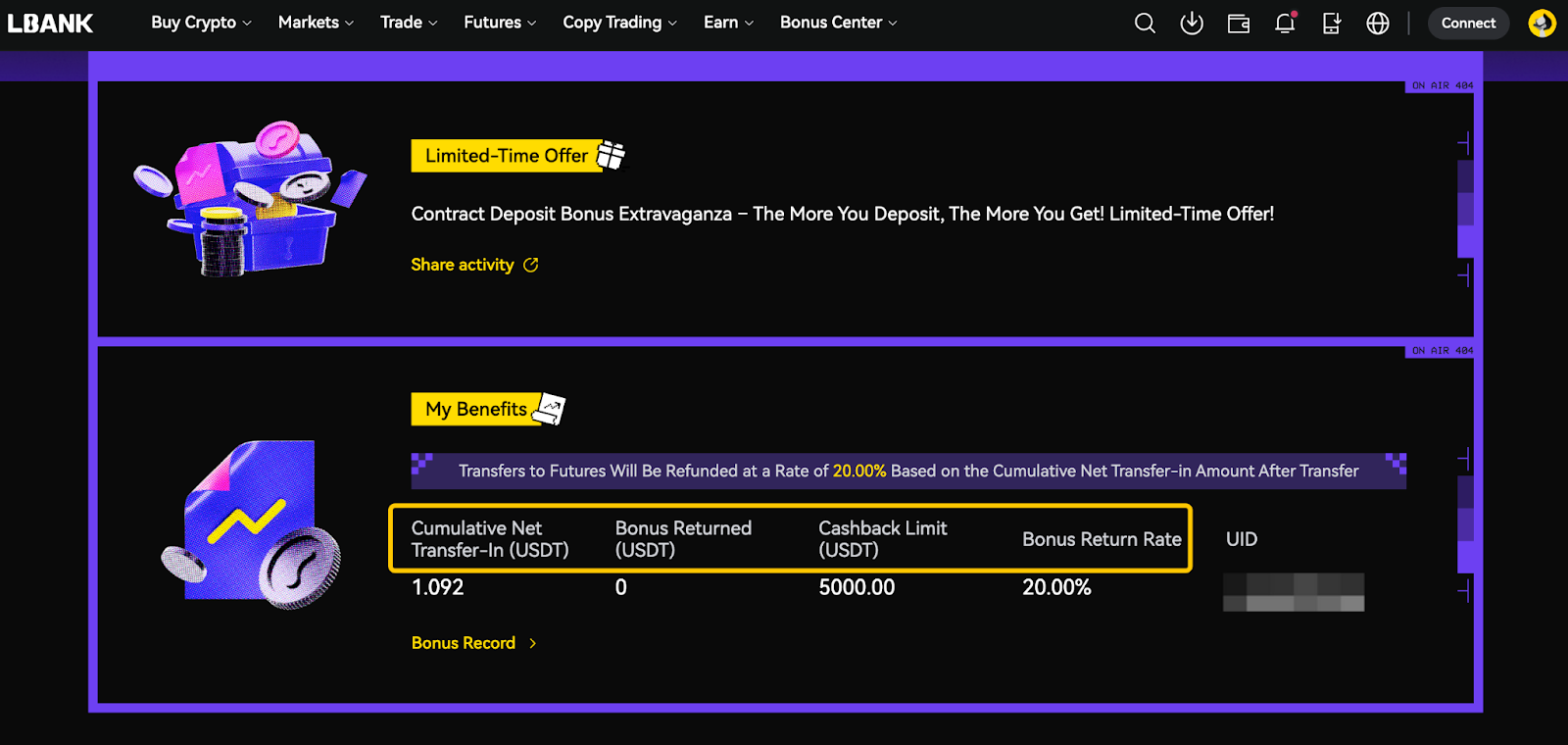
Task: Expand the Trade dropdown menu
Action: [409, 23]
